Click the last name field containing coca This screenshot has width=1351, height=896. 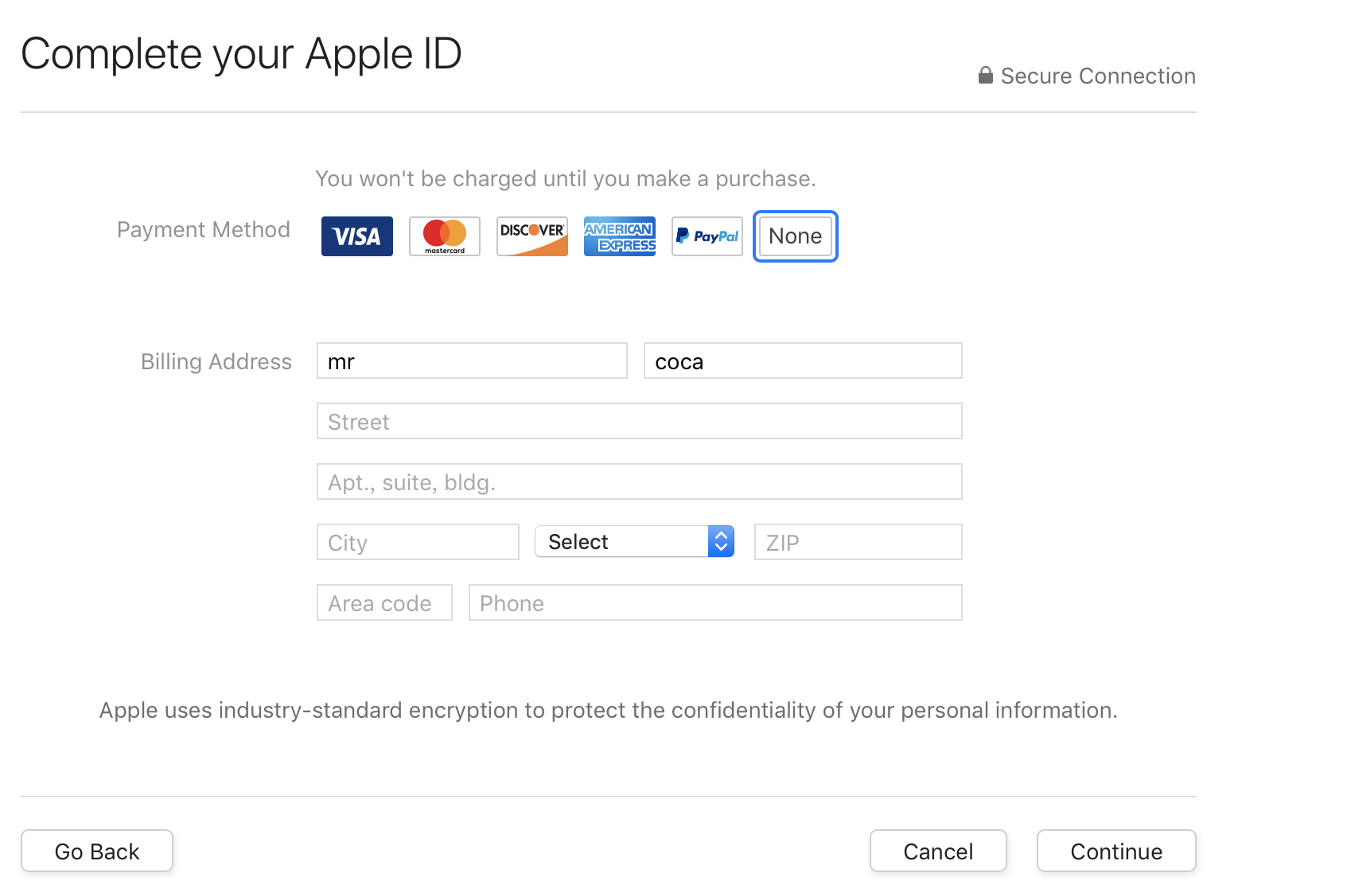802,361
